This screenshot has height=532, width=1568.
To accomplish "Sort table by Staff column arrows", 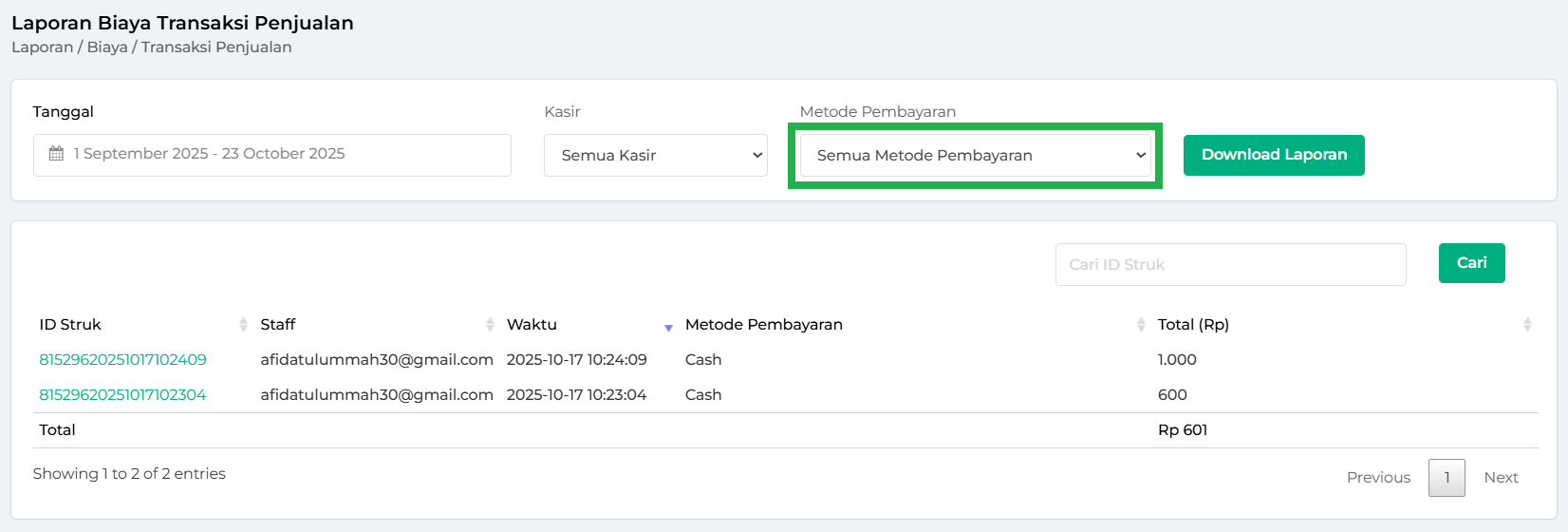I will coord(490,325).
